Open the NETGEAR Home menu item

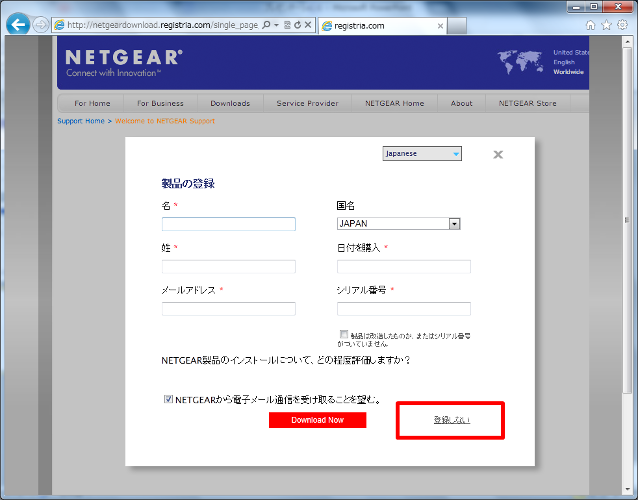pyautogui.click(x=395, y=103)
